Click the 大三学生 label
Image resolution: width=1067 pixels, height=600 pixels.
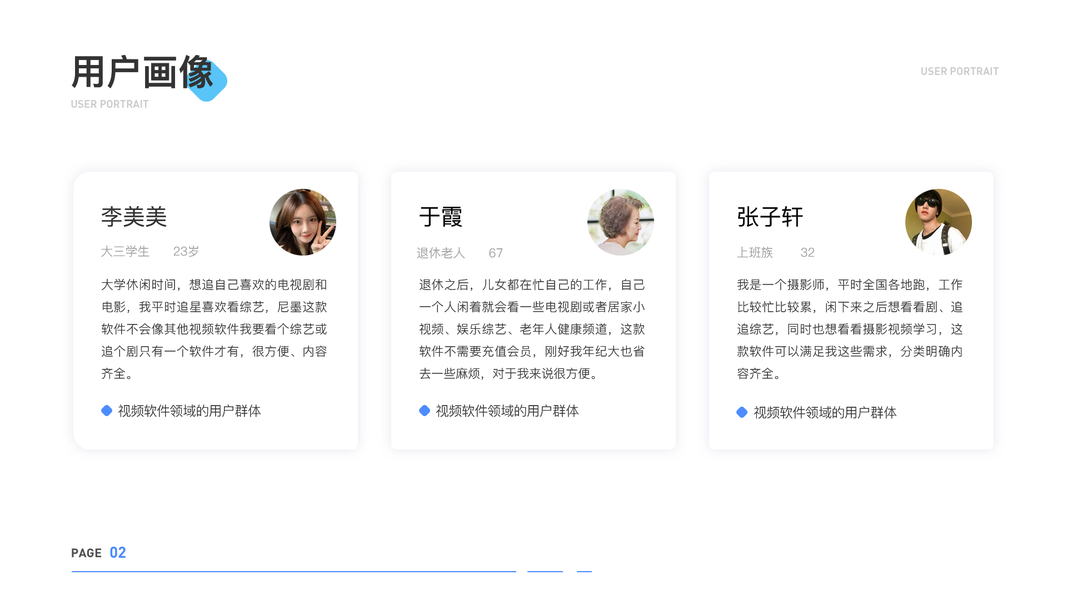tap(125, 252)
